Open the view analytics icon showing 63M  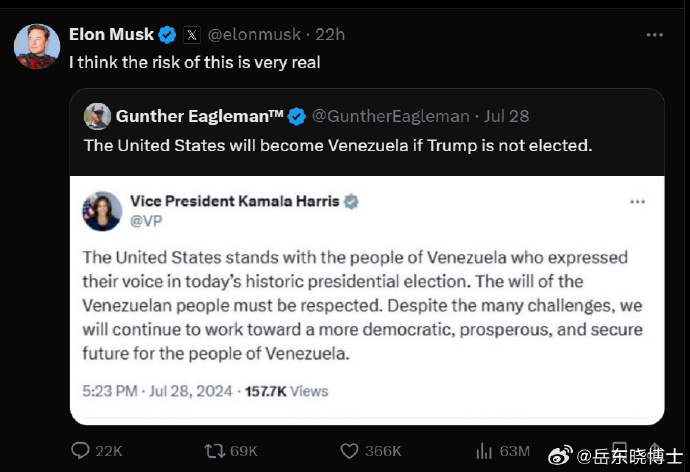484,451
